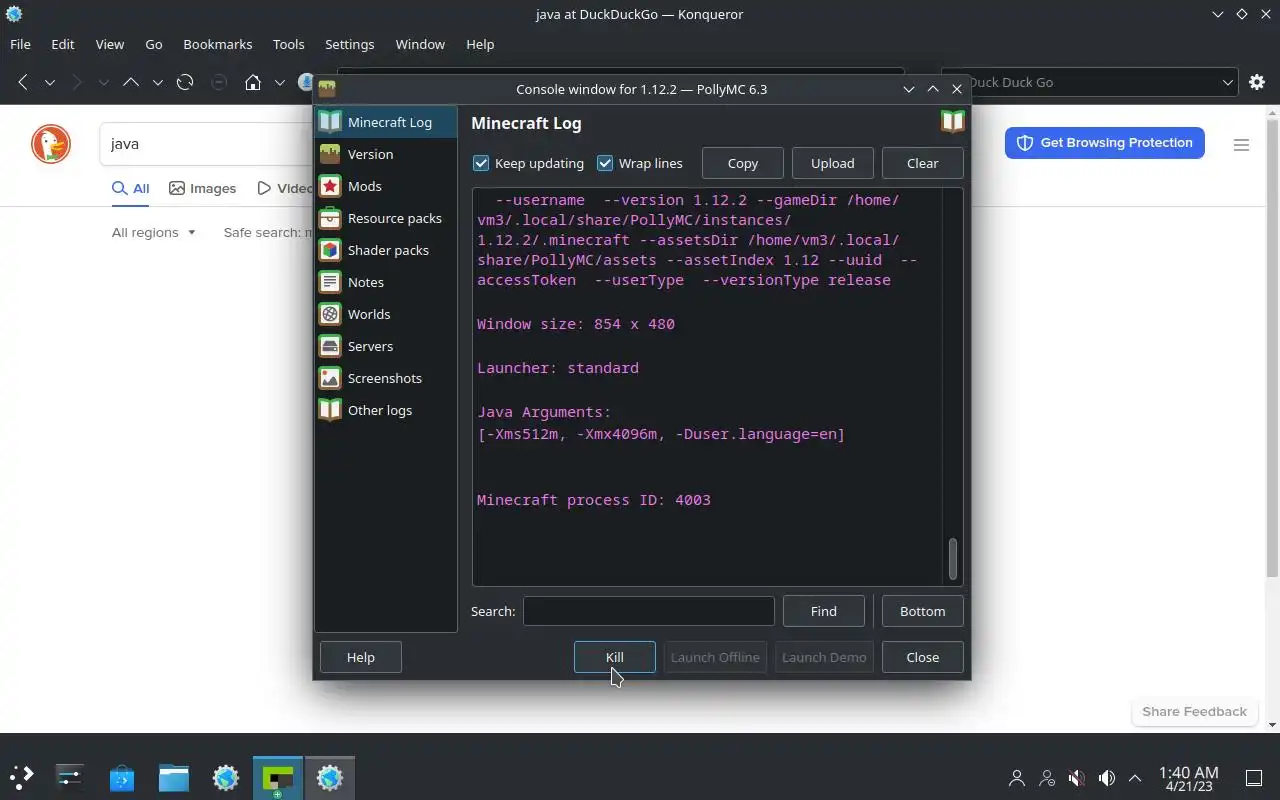Copy the Minecraft log

pyautogui.click(x=743, y=163)
